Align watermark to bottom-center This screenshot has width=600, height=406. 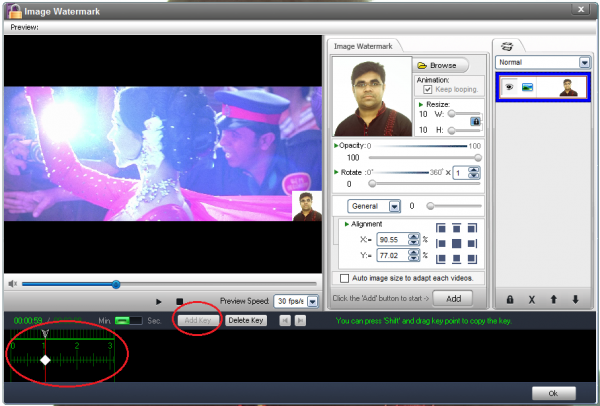point(457,259)
